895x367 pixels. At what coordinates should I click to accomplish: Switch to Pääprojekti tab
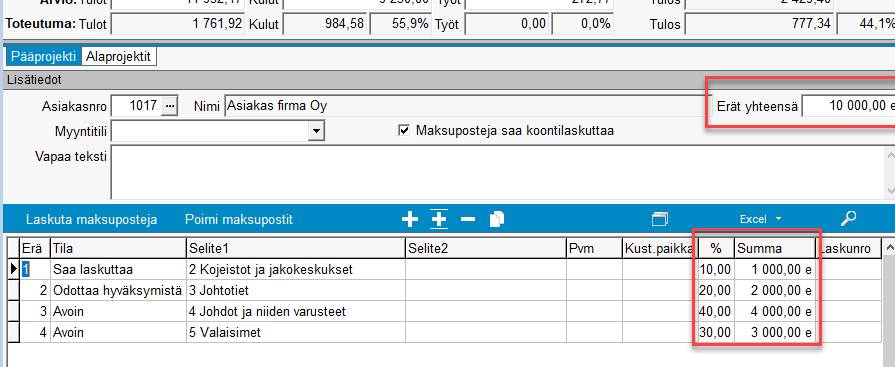point(43,57)
